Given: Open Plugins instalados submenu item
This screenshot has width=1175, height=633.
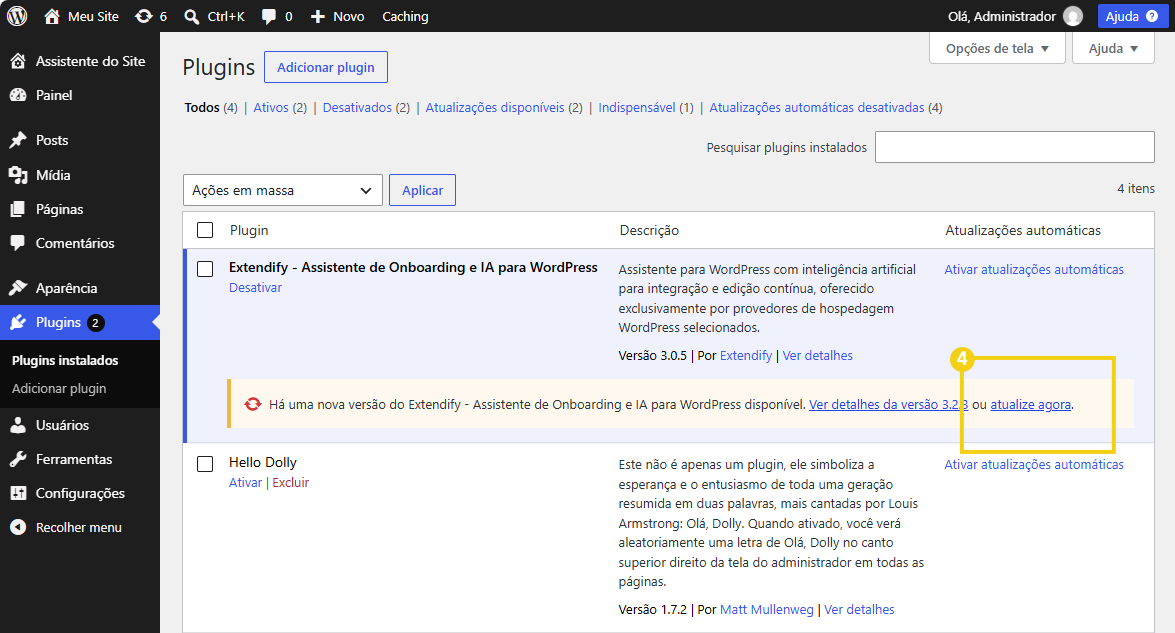Looking at the screenshot, I should (x=65, y=360).
